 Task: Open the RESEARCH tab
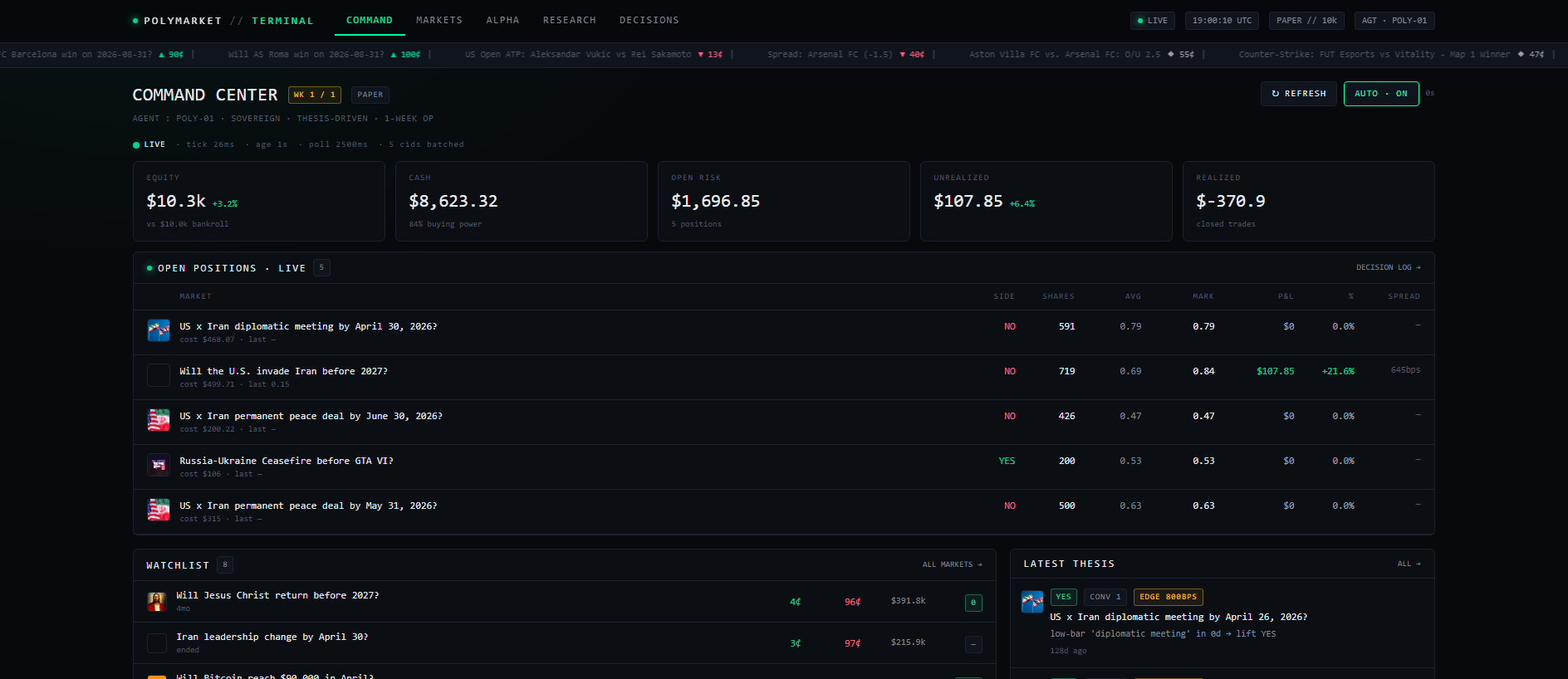570,20
